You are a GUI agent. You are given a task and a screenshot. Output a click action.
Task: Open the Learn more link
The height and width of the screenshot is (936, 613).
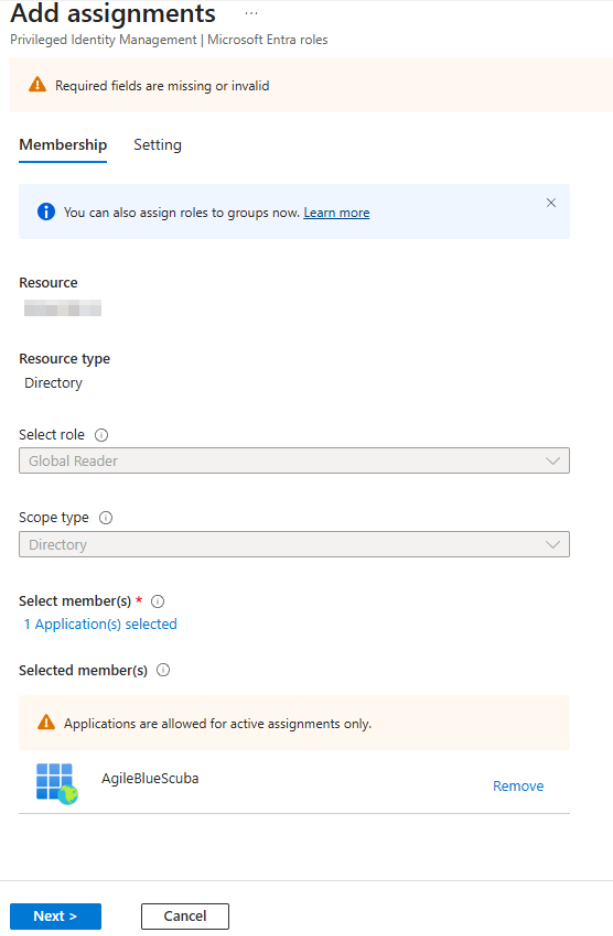pyautogui.click(x=336, y=213)
